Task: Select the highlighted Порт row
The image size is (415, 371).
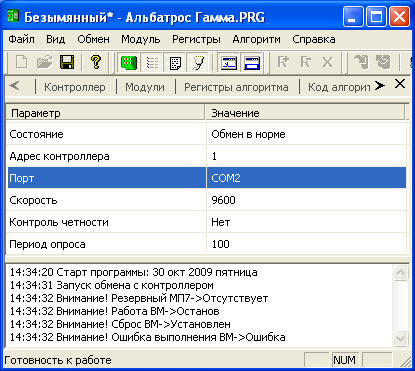Action: pos(206,178)
